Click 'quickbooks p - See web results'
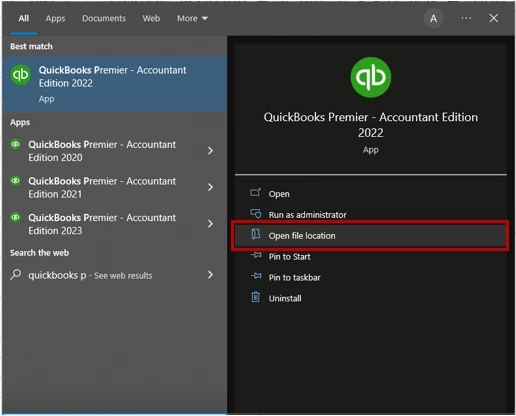 coord(90,275)
